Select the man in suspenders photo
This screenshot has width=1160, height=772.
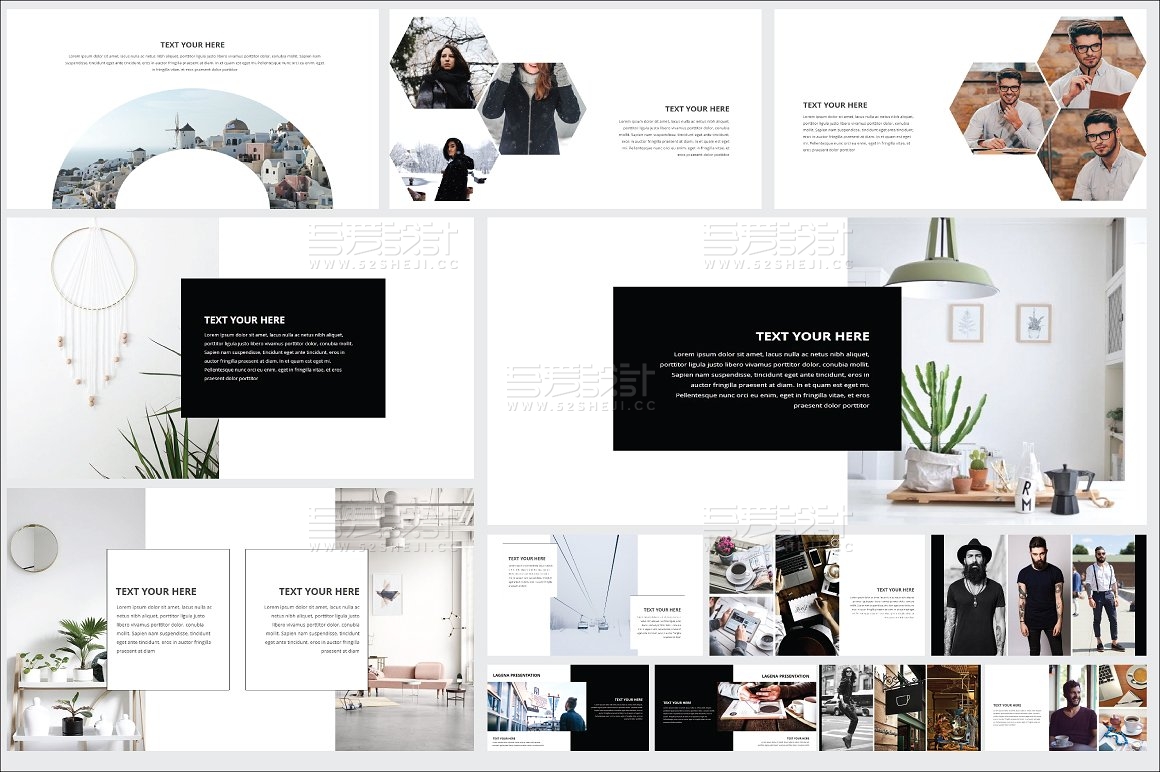pos(1103,594)
